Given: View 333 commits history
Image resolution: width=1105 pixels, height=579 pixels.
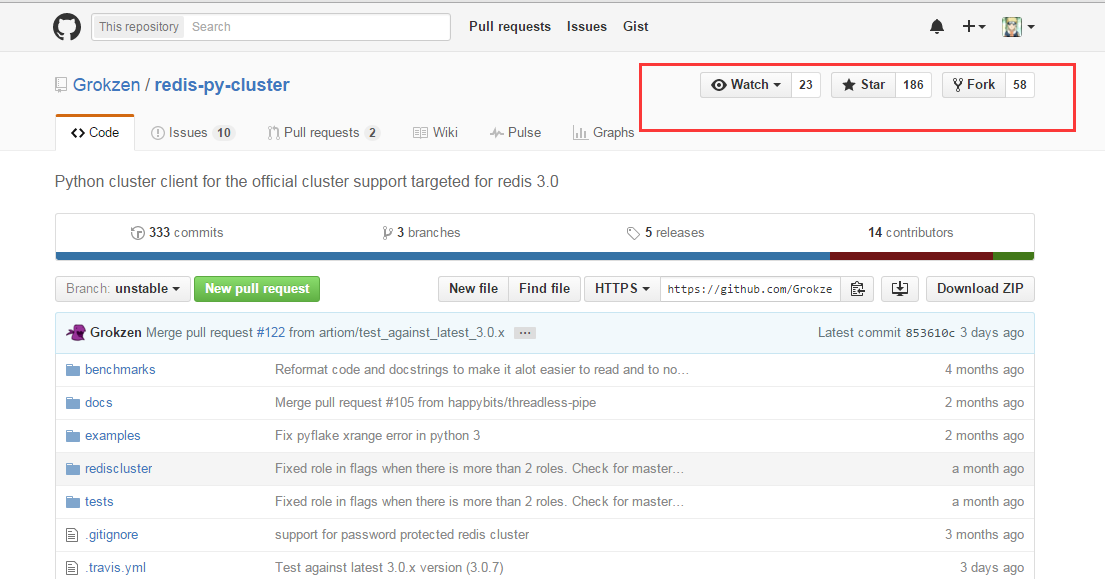Looking at the screenshot, I should pyautogui.click(x=177, y=232).
